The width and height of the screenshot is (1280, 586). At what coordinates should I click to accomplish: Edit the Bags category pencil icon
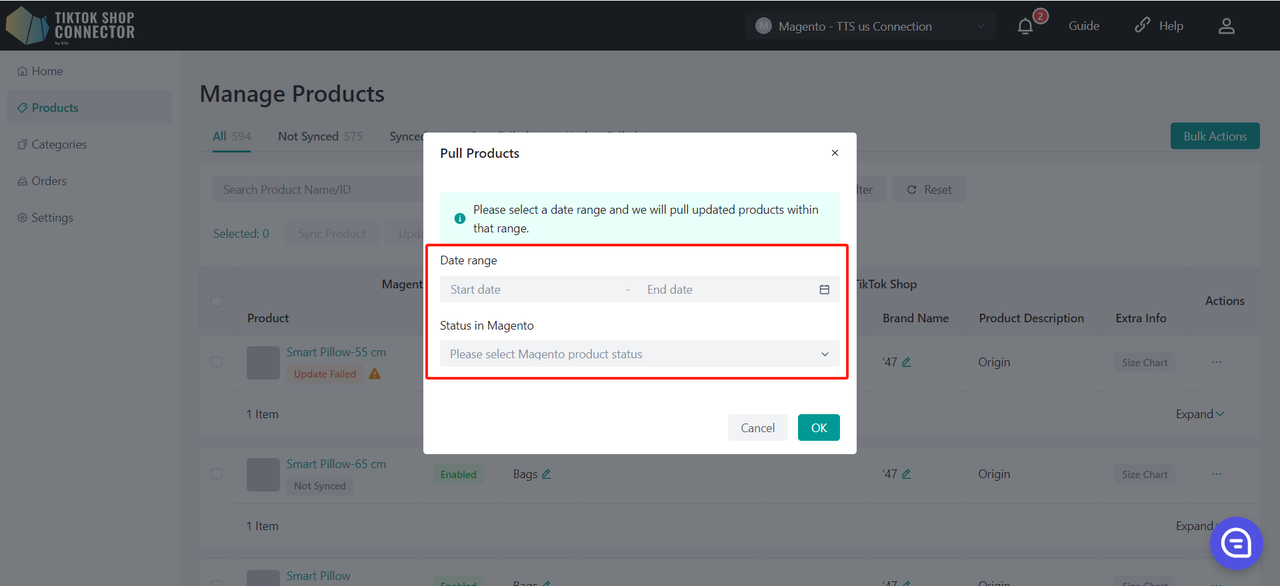[547, 474]
